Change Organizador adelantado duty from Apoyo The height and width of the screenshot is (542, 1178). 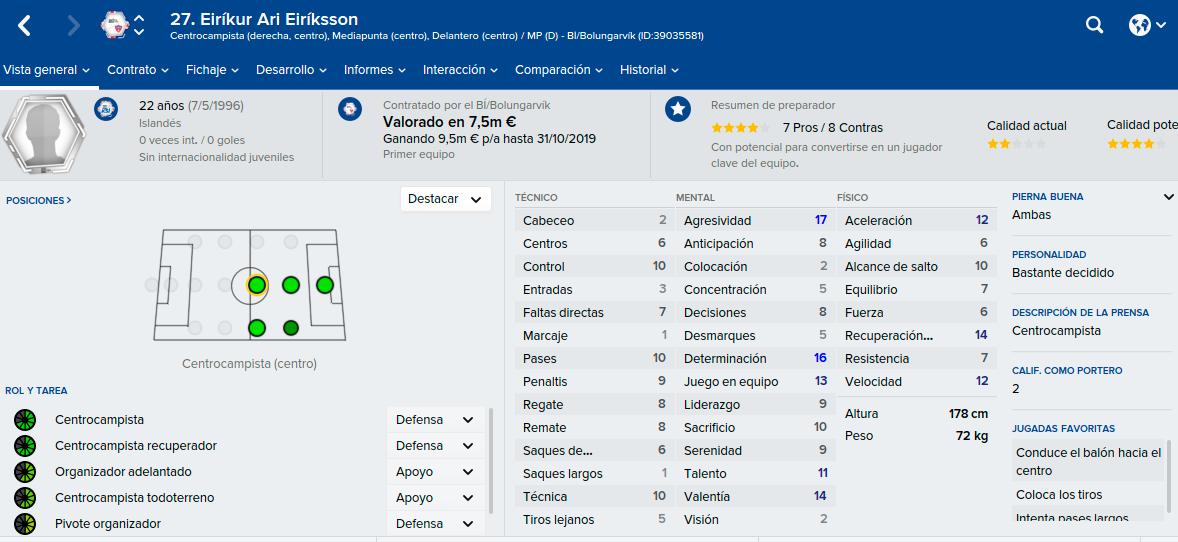(436, 472)
